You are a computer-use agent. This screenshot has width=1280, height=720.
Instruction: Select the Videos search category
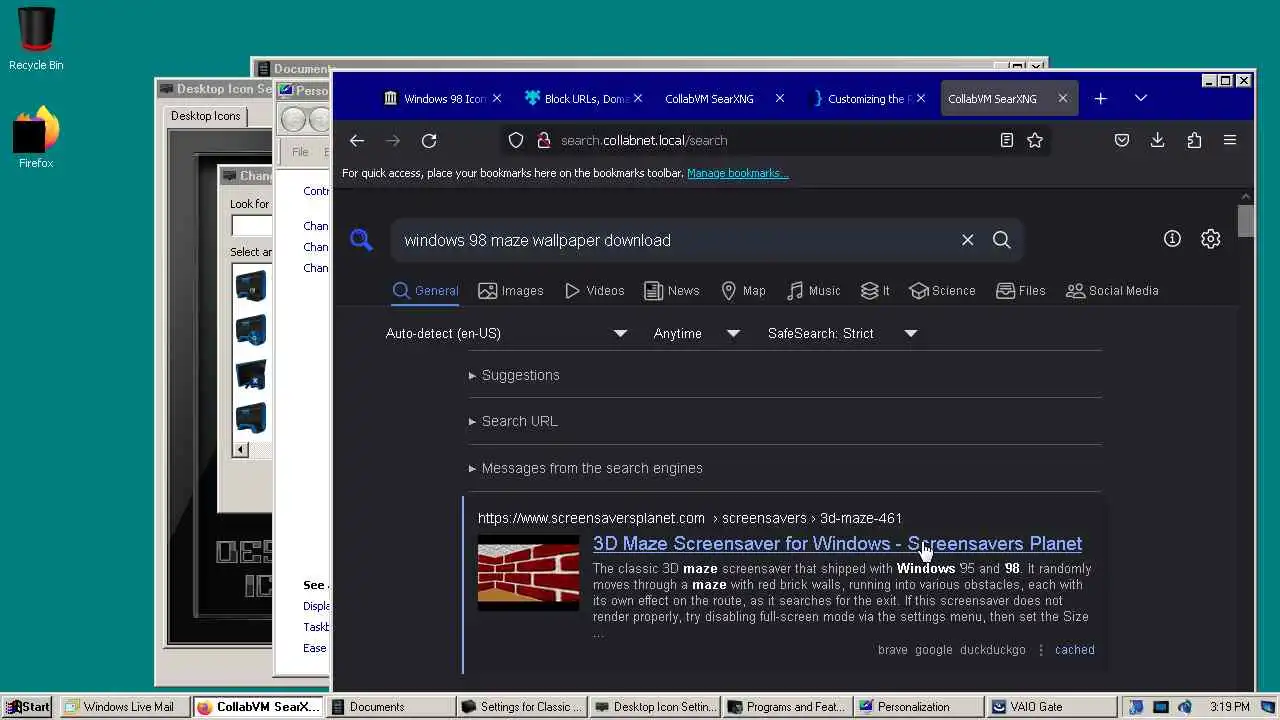594,291
